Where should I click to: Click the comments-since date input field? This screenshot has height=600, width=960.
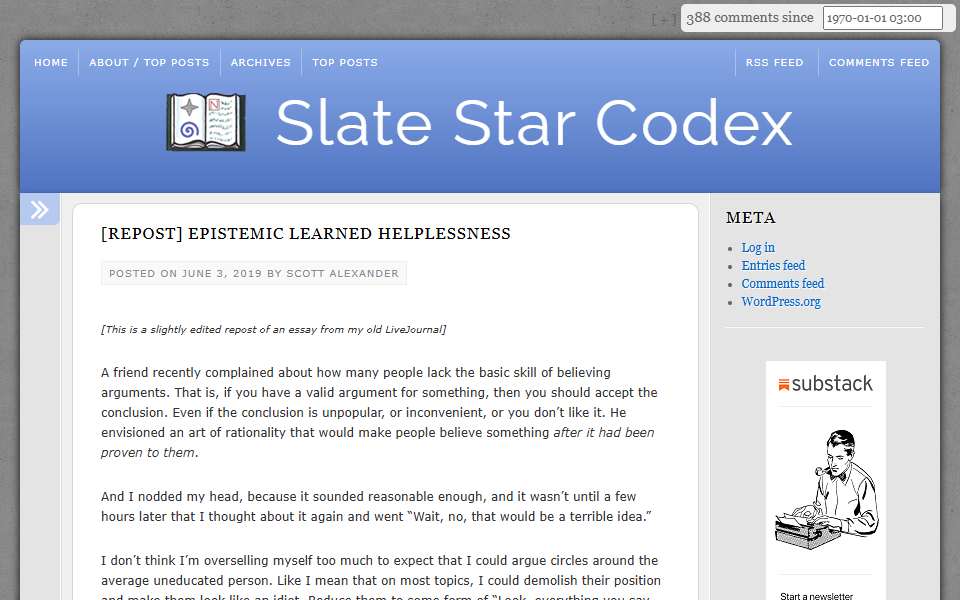click(882, 18)
